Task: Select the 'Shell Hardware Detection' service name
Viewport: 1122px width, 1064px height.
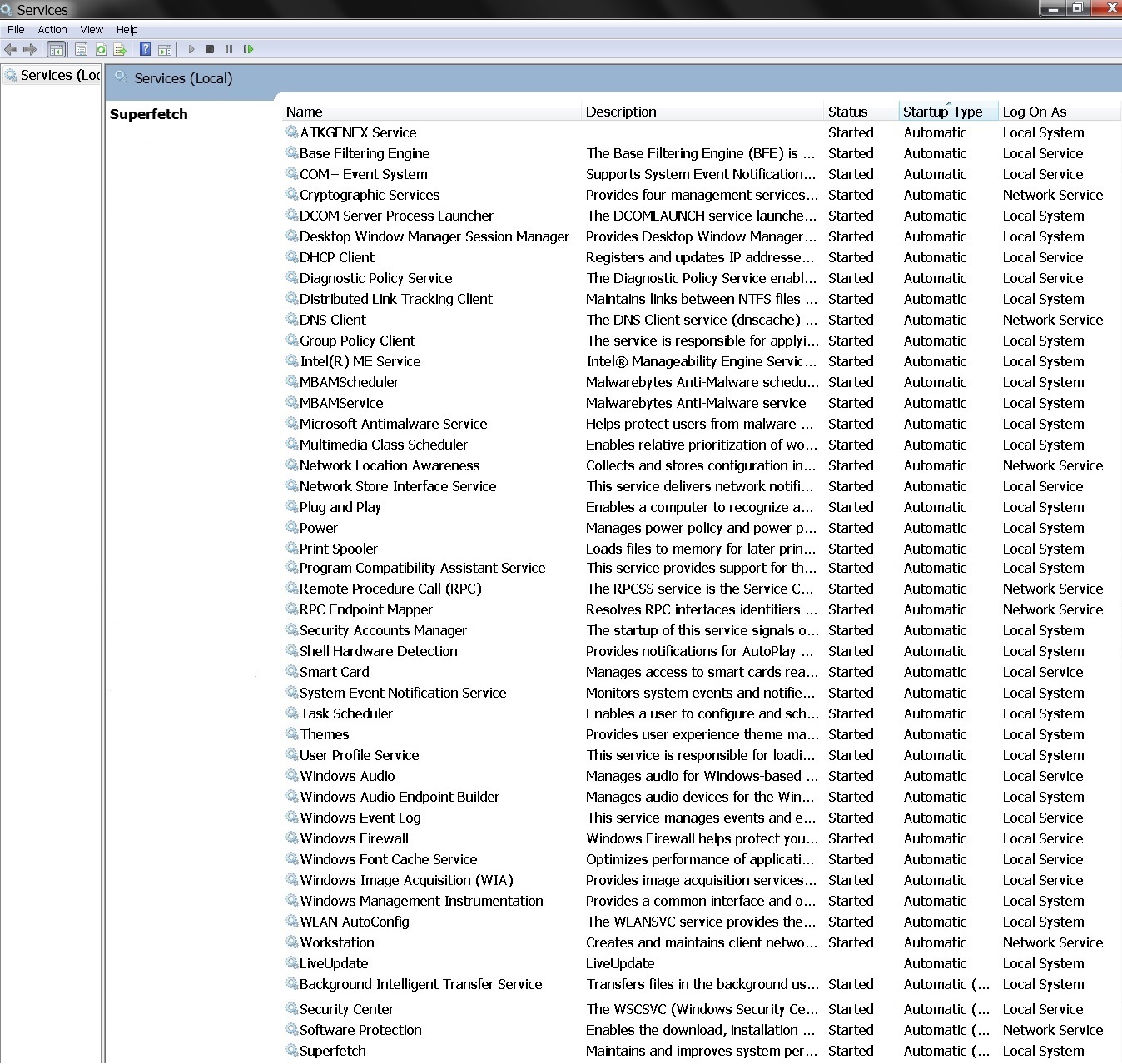Action: (x=379, y=651)
